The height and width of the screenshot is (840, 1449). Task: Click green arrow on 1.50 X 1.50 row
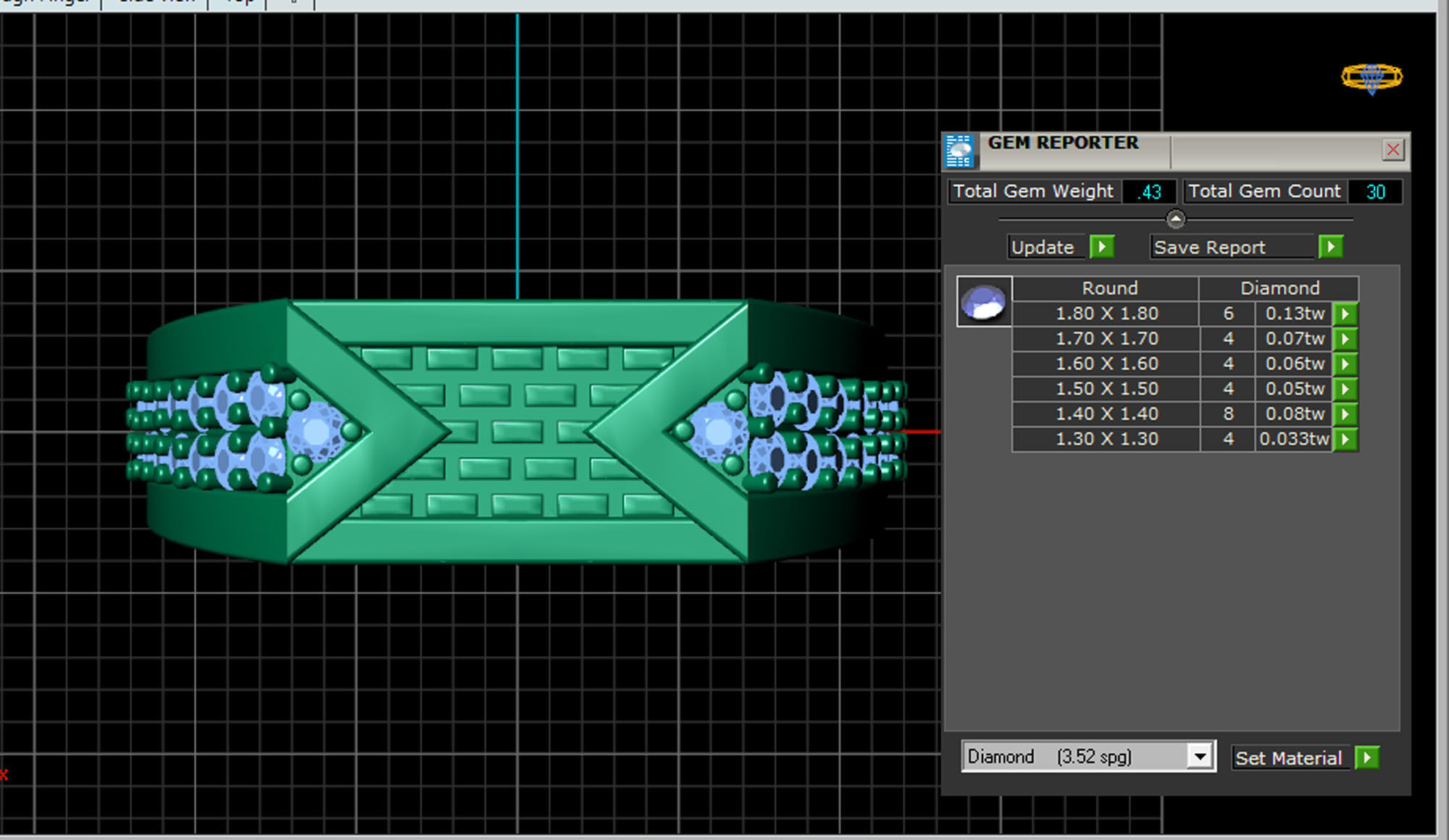point(1345,389)
